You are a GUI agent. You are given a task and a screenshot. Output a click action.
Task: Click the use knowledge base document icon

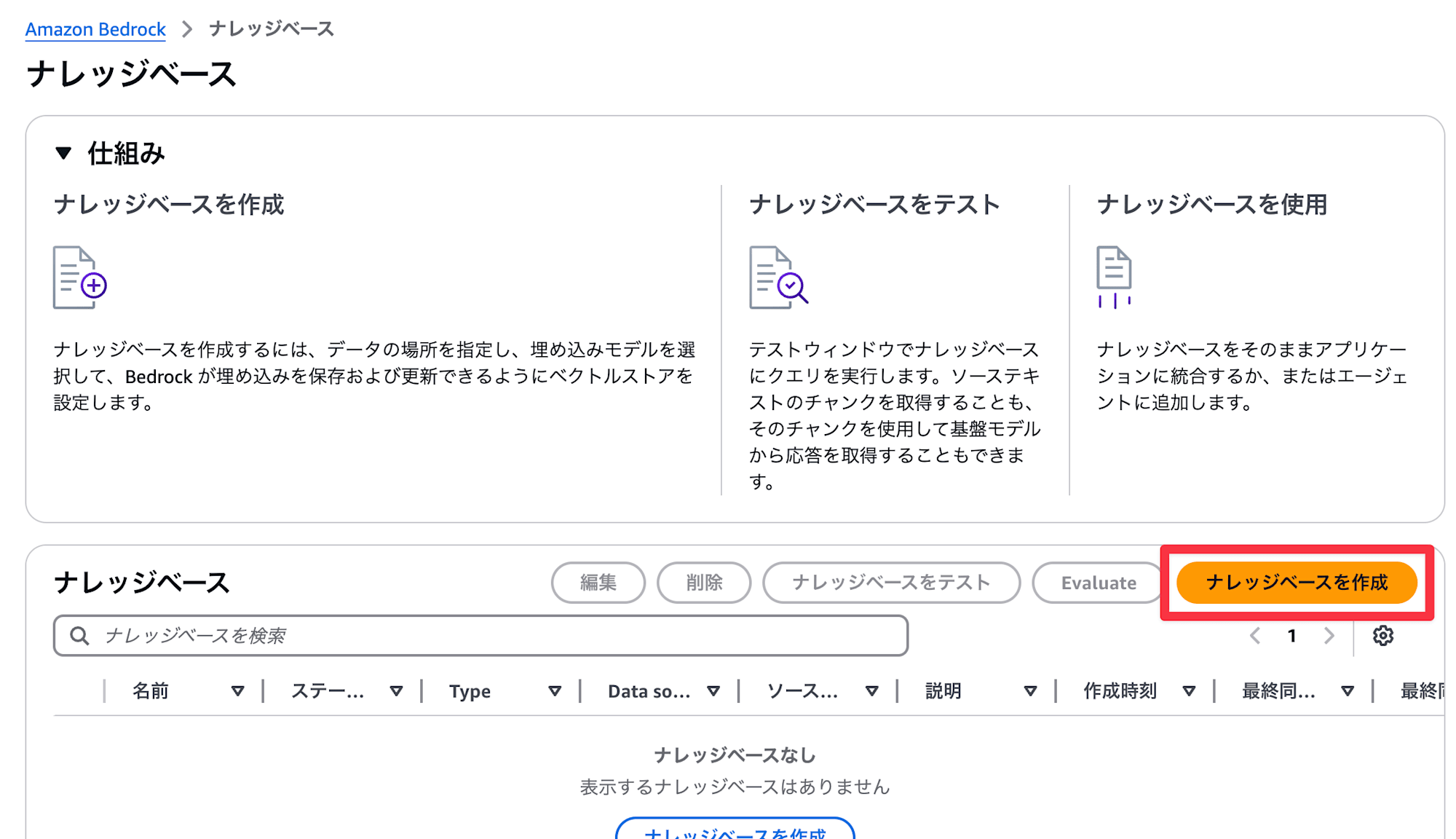(1114, 277)
